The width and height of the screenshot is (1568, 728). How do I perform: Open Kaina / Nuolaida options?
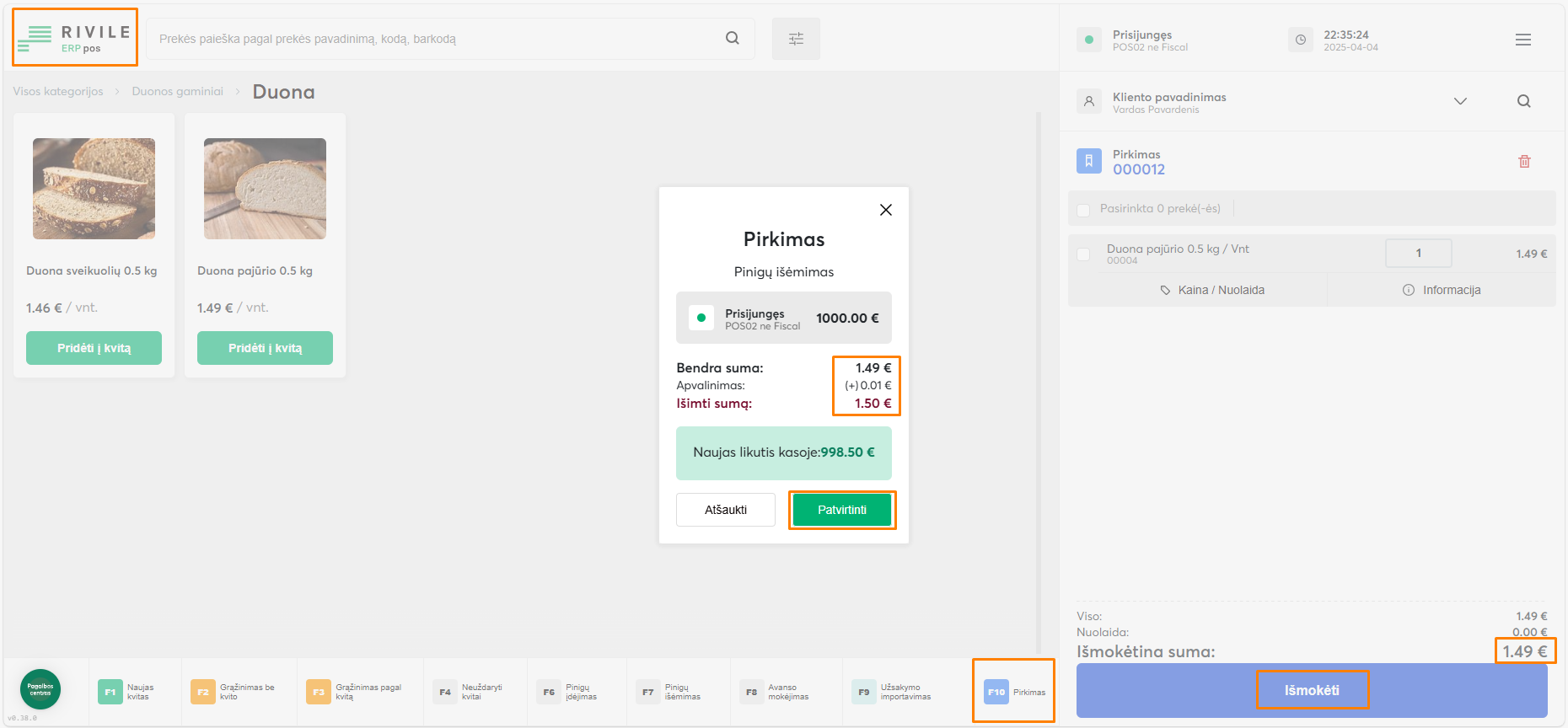[1212, 290]
